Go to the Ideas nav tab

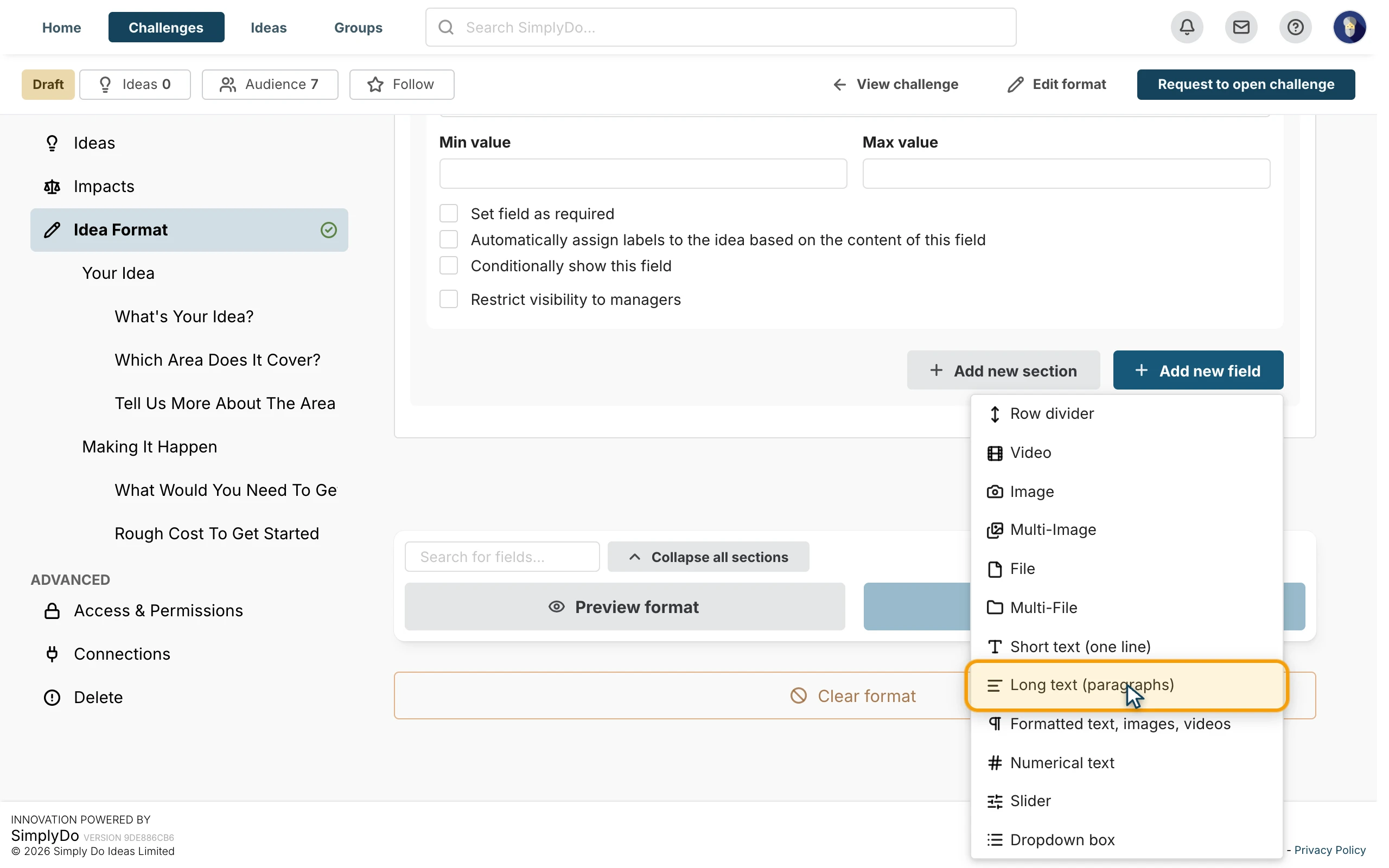click(x=268, y=27)
